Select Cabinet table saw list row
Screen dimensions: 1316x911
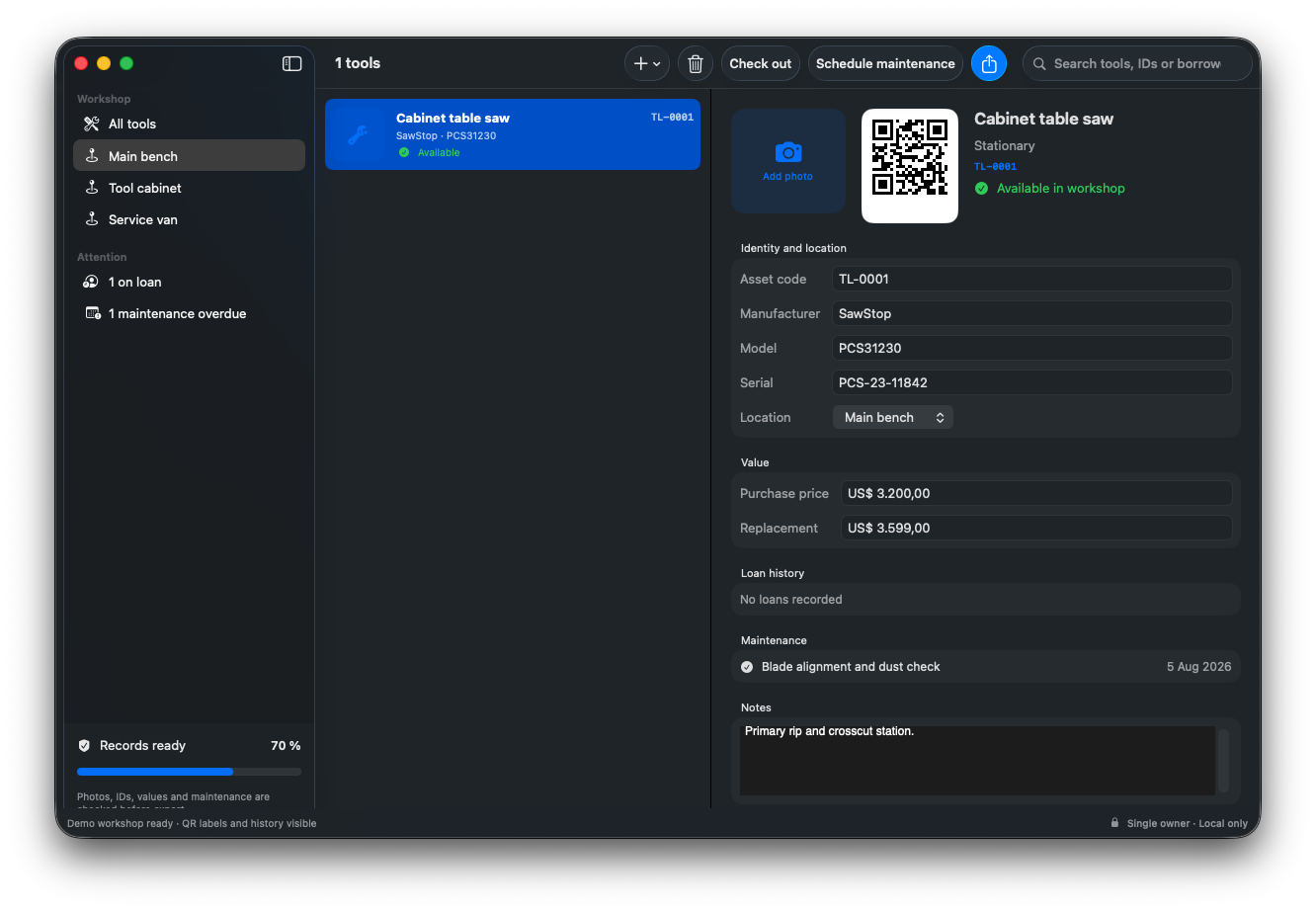point(513,134)
